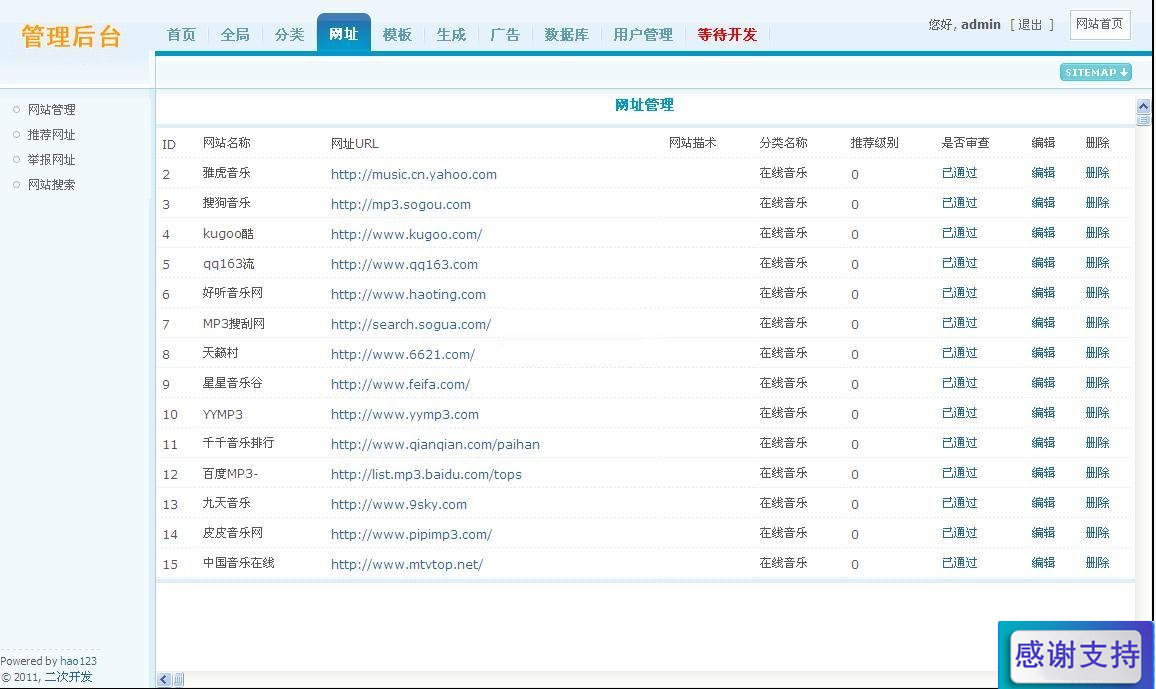
Task: Delete the 皮皮音乐网 entry
Action: tap(1097, 533)
